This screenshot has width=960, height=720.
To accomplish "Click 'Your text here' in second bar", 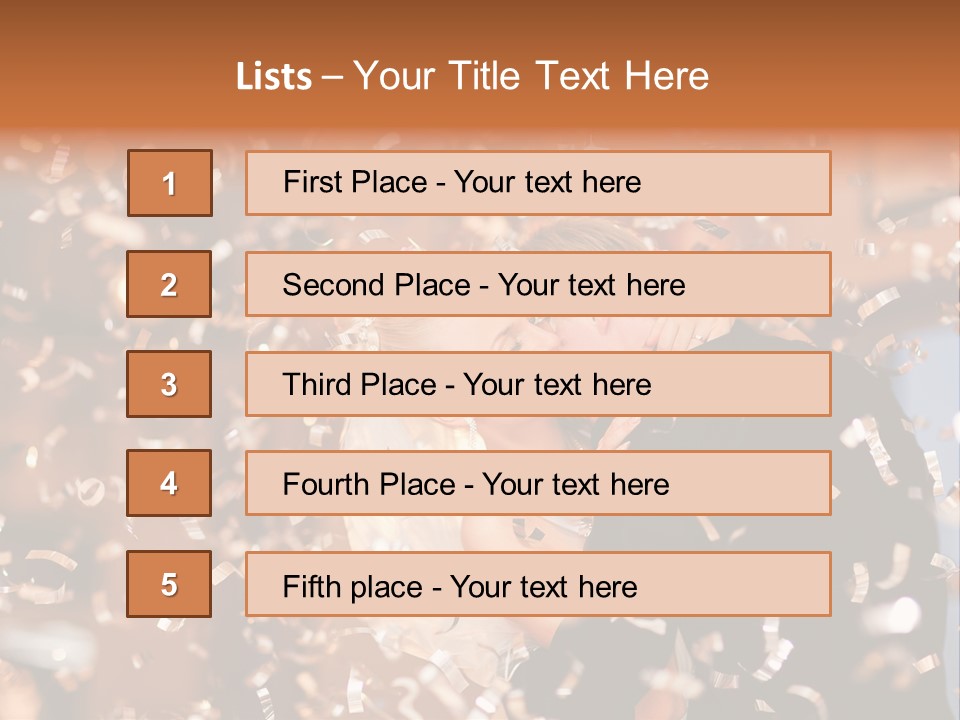I will pyautogui.click(x=591, y=285).
